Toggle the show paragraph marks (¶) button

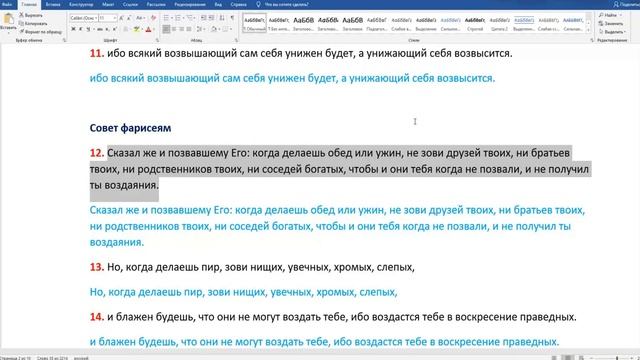(x=232, y=18)
